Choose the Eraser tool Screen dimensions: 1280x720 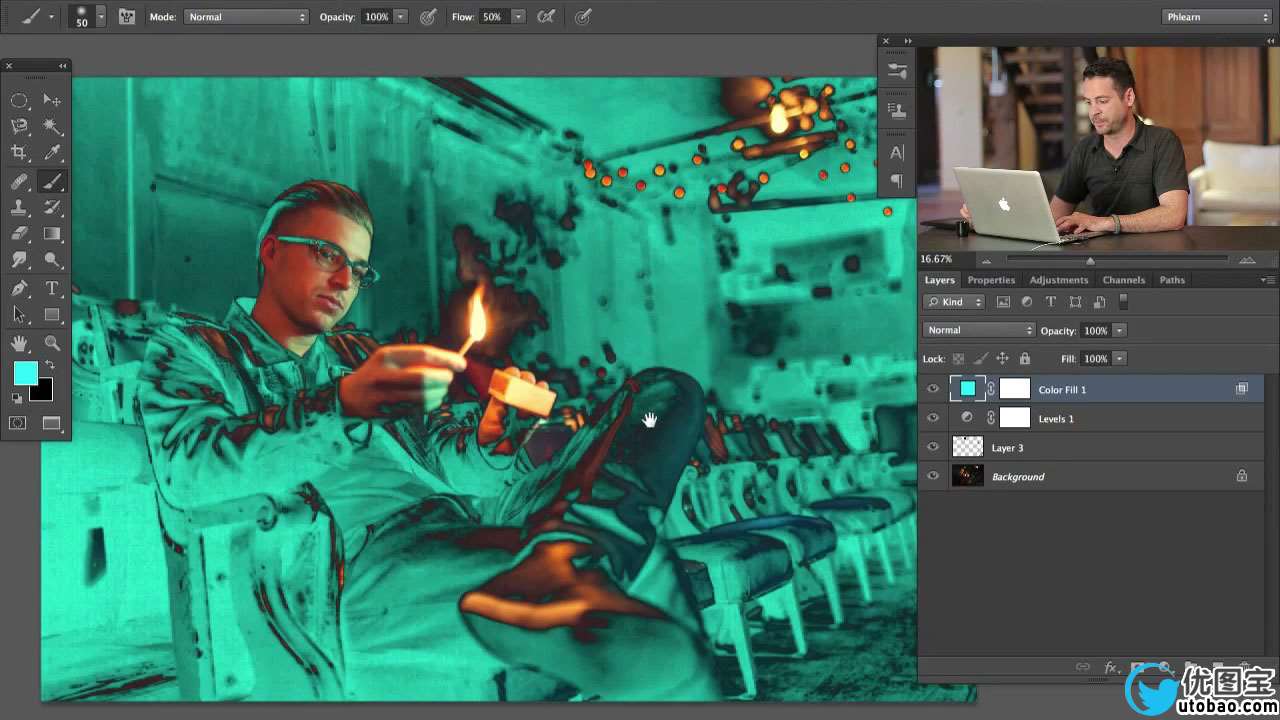point(19,234)
